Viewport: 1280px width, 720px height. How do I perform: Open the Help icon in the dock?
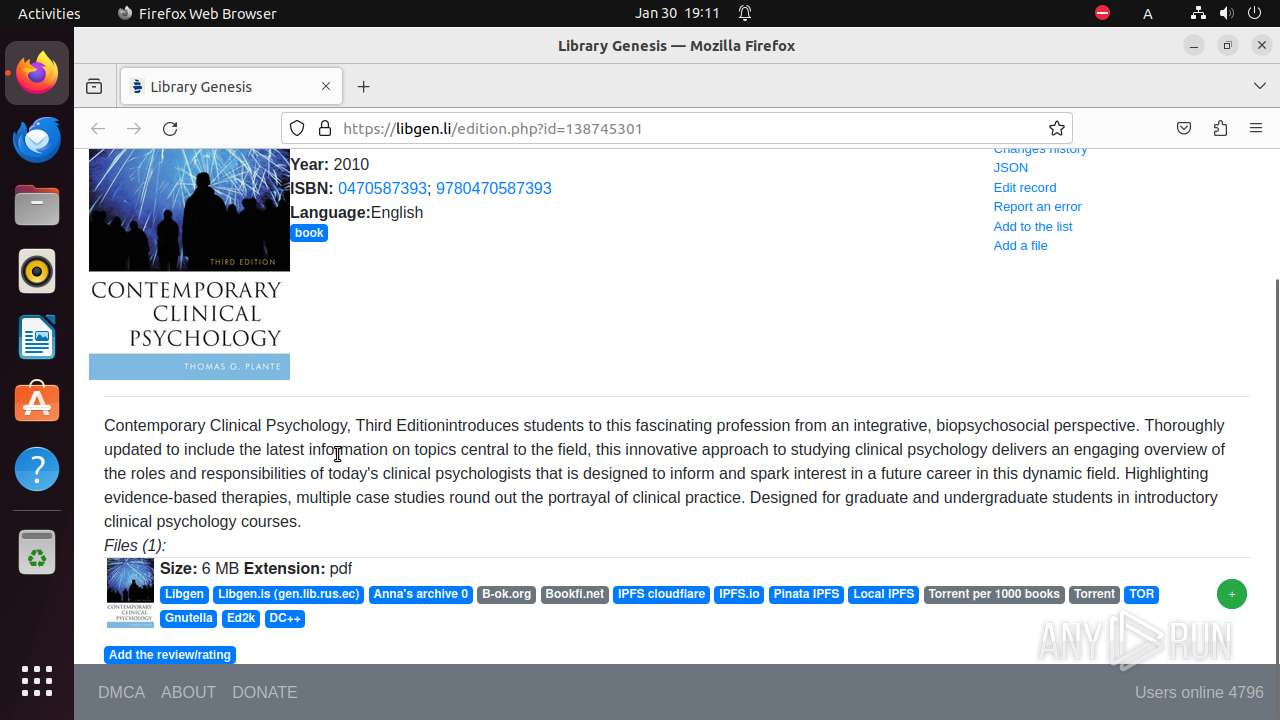(x=37, y=469)
